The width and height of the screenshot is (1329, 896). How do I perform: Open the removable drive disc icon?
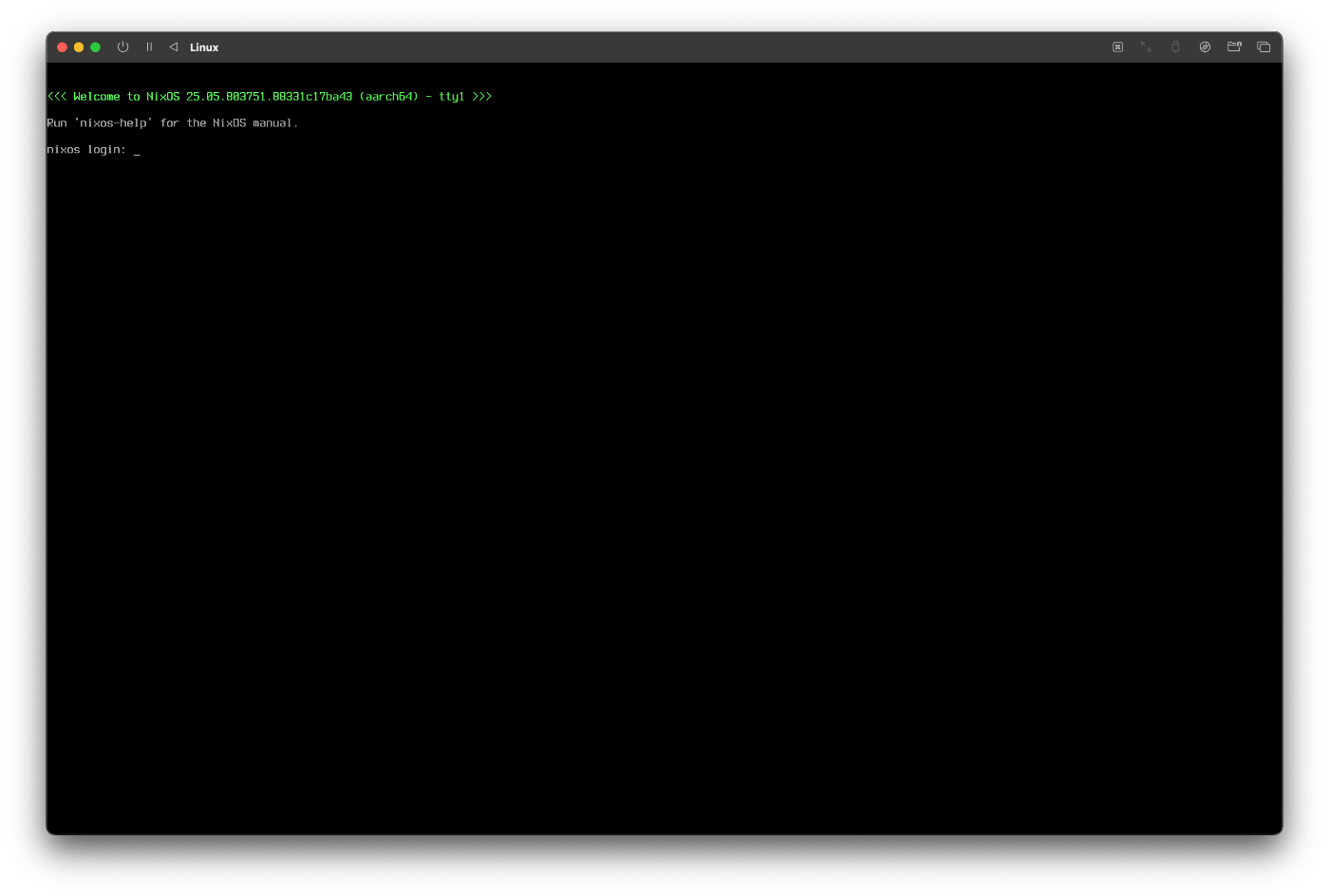coord(1205,47)
